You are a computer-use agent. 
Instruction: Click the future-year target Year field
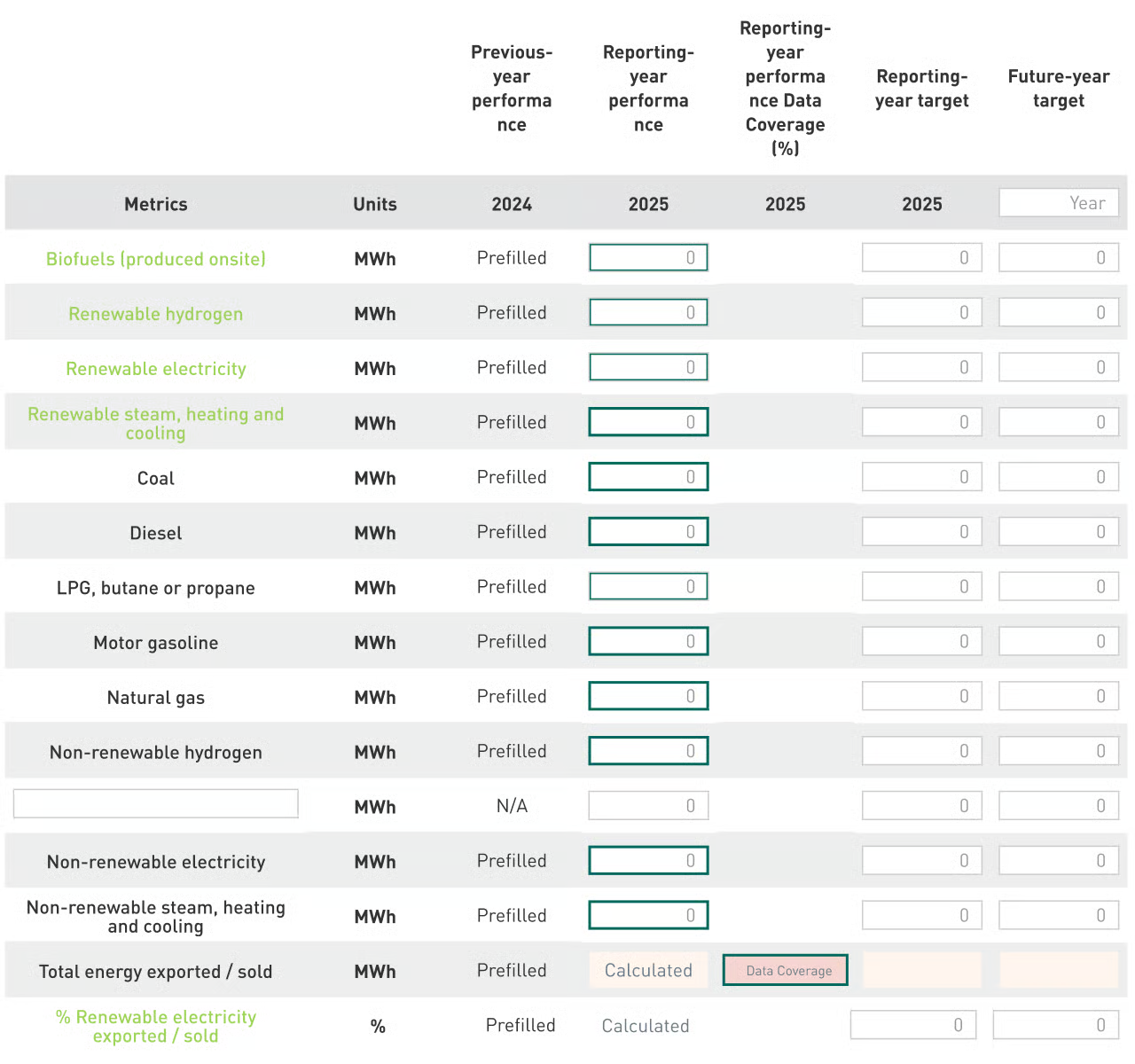pyautogui.click(x=1058, y=203)
